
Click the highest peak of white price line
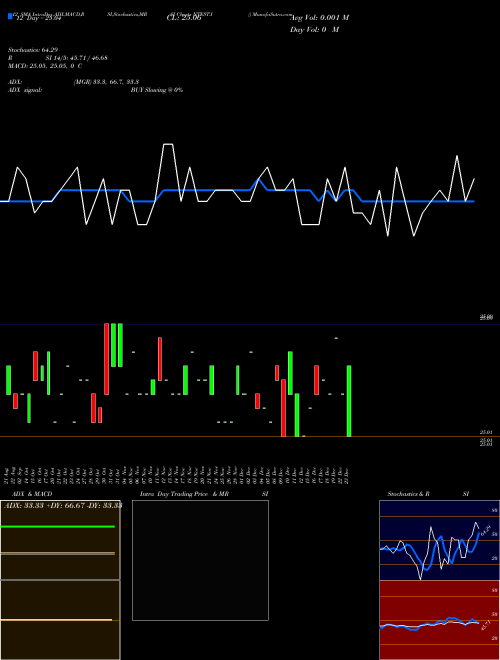[x=168, y=144]
